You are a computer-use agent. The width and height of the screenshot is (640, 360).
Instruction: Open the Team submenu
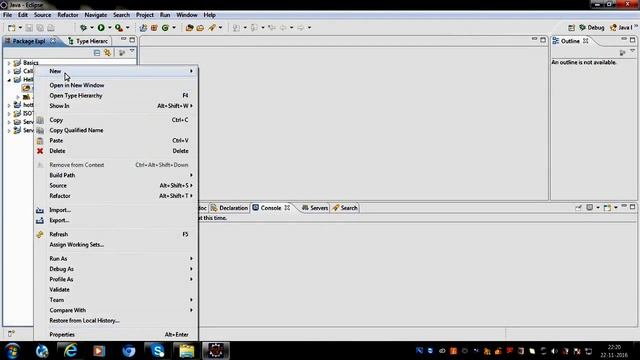[x=116, y=300]
